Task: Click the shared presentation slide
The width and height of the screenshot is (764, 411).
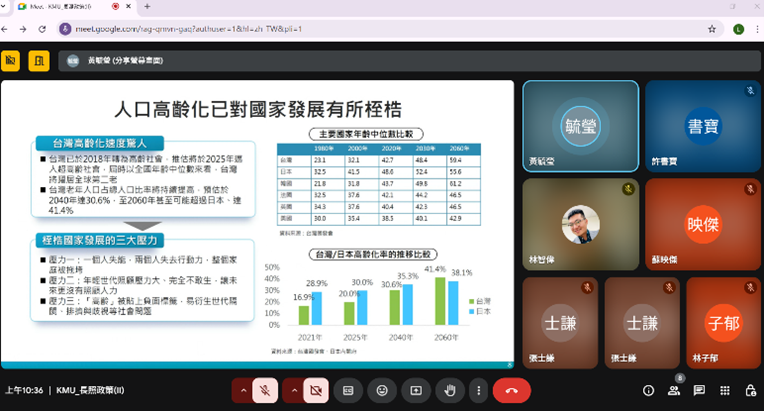Action: (x=257, y=224)
